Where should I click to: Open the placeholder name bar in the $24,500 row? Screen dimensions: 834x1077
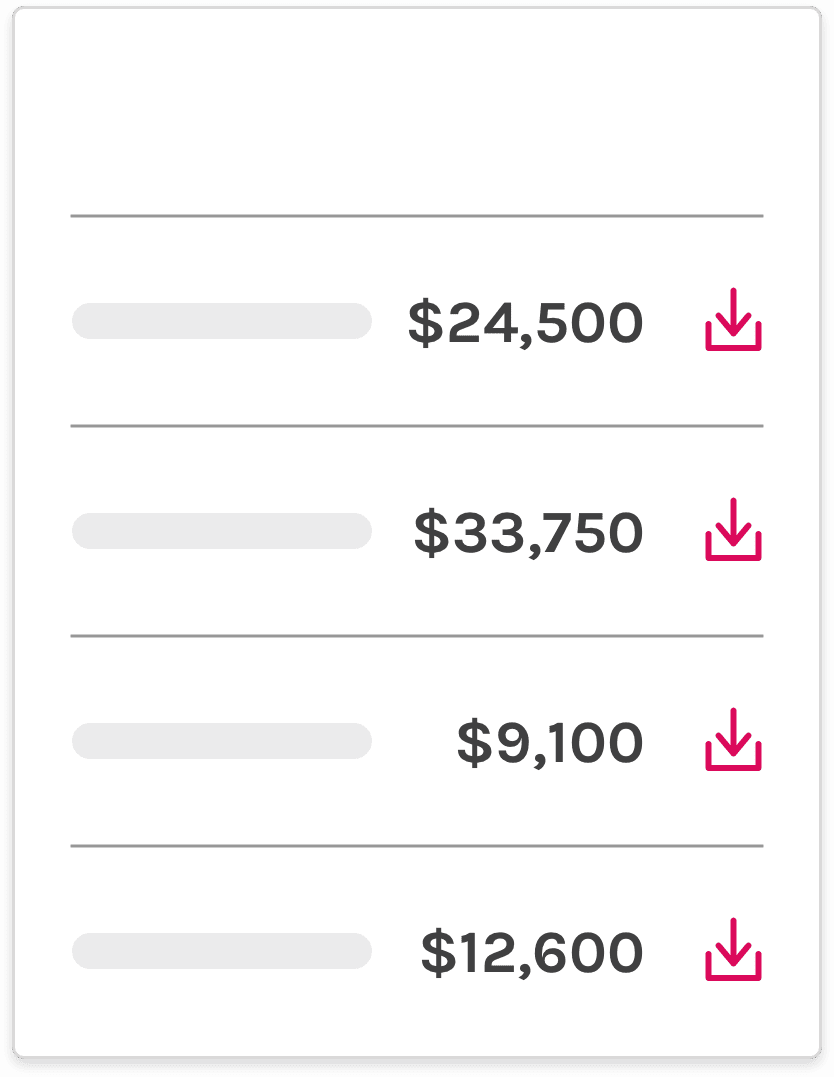click(x=222, y=321)
